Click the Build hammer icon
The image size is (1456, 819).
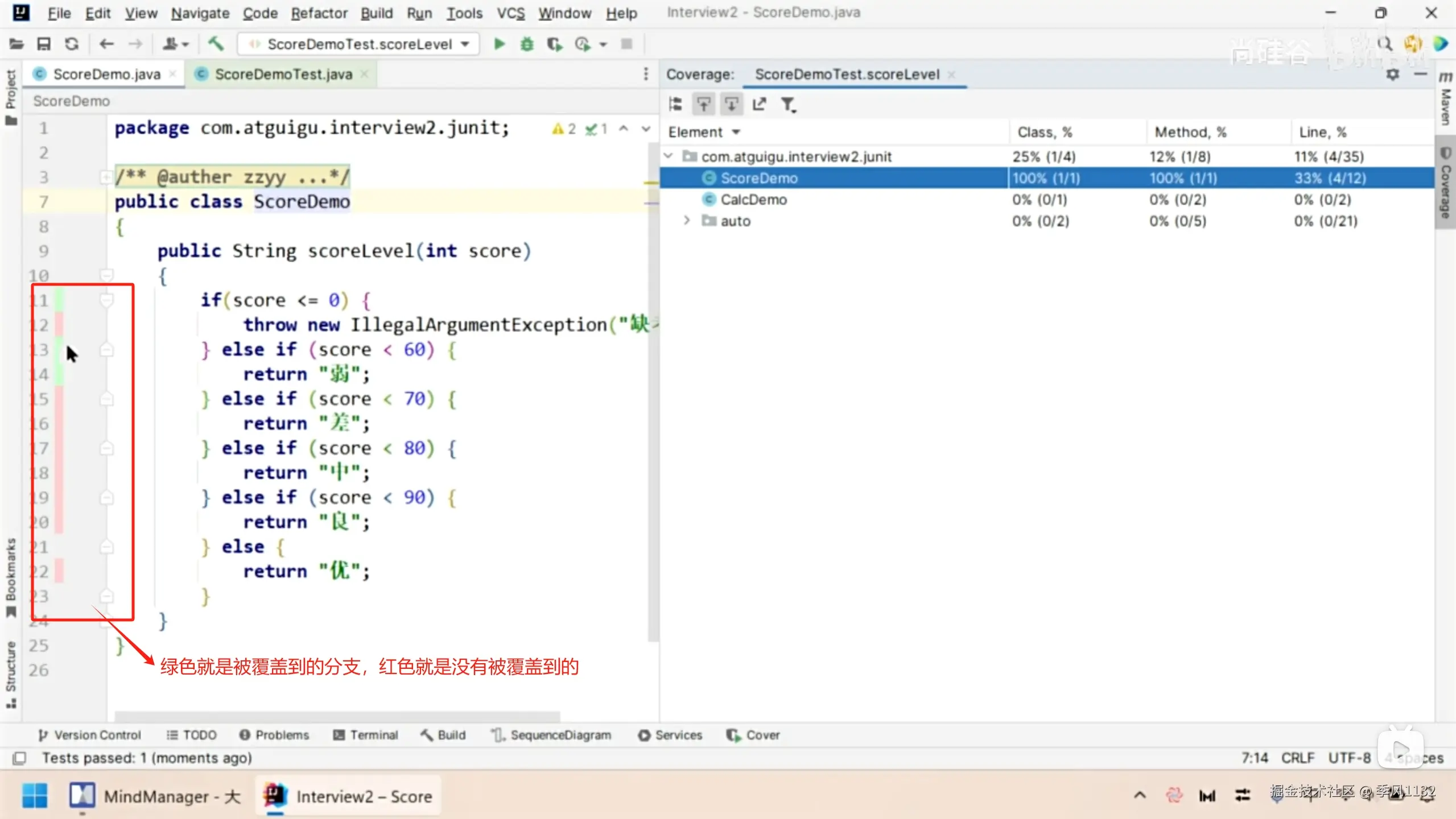click(x=216, y=44)
